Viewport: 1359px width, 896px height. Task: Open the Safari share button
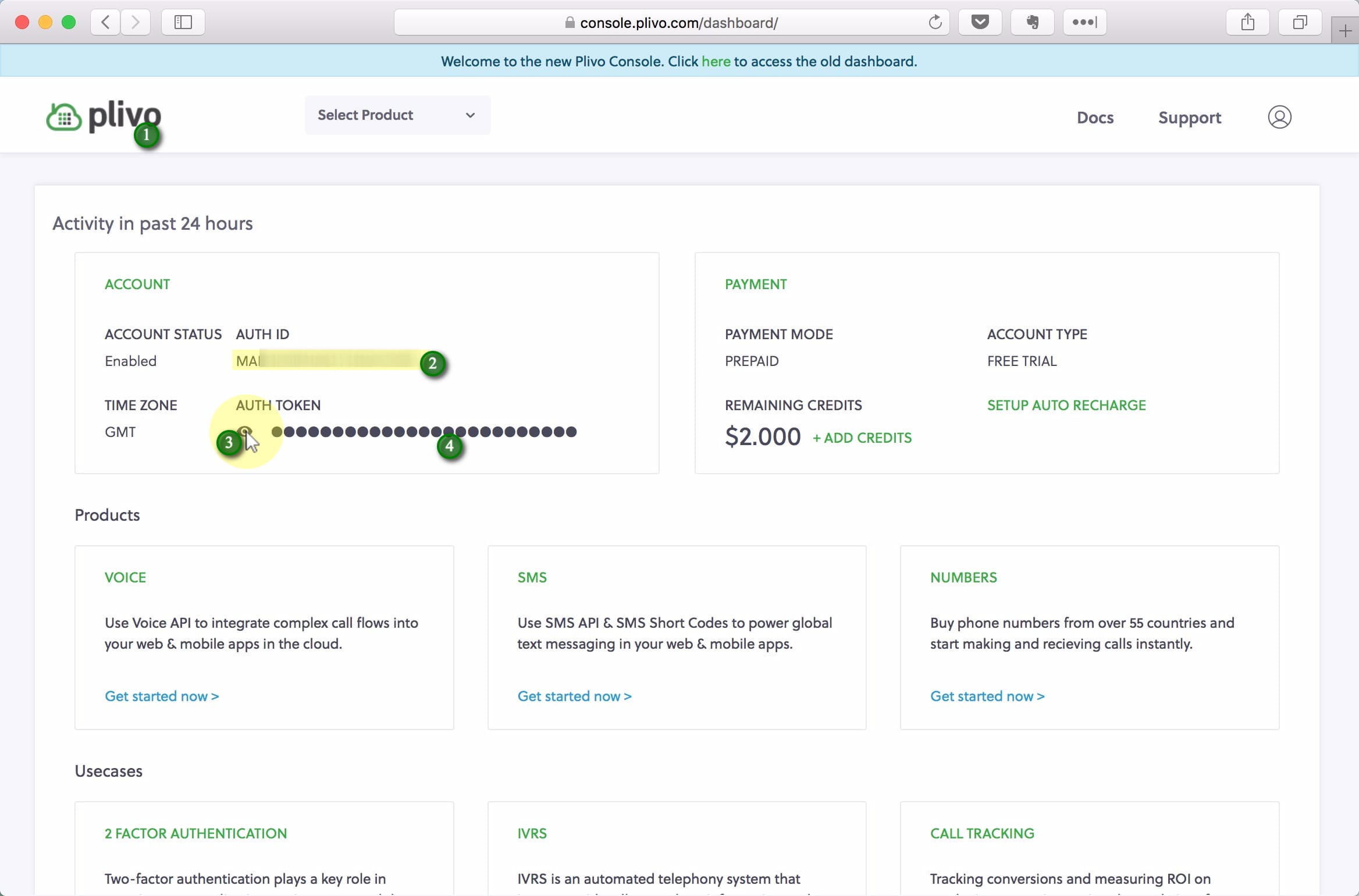pos(1248,22)
